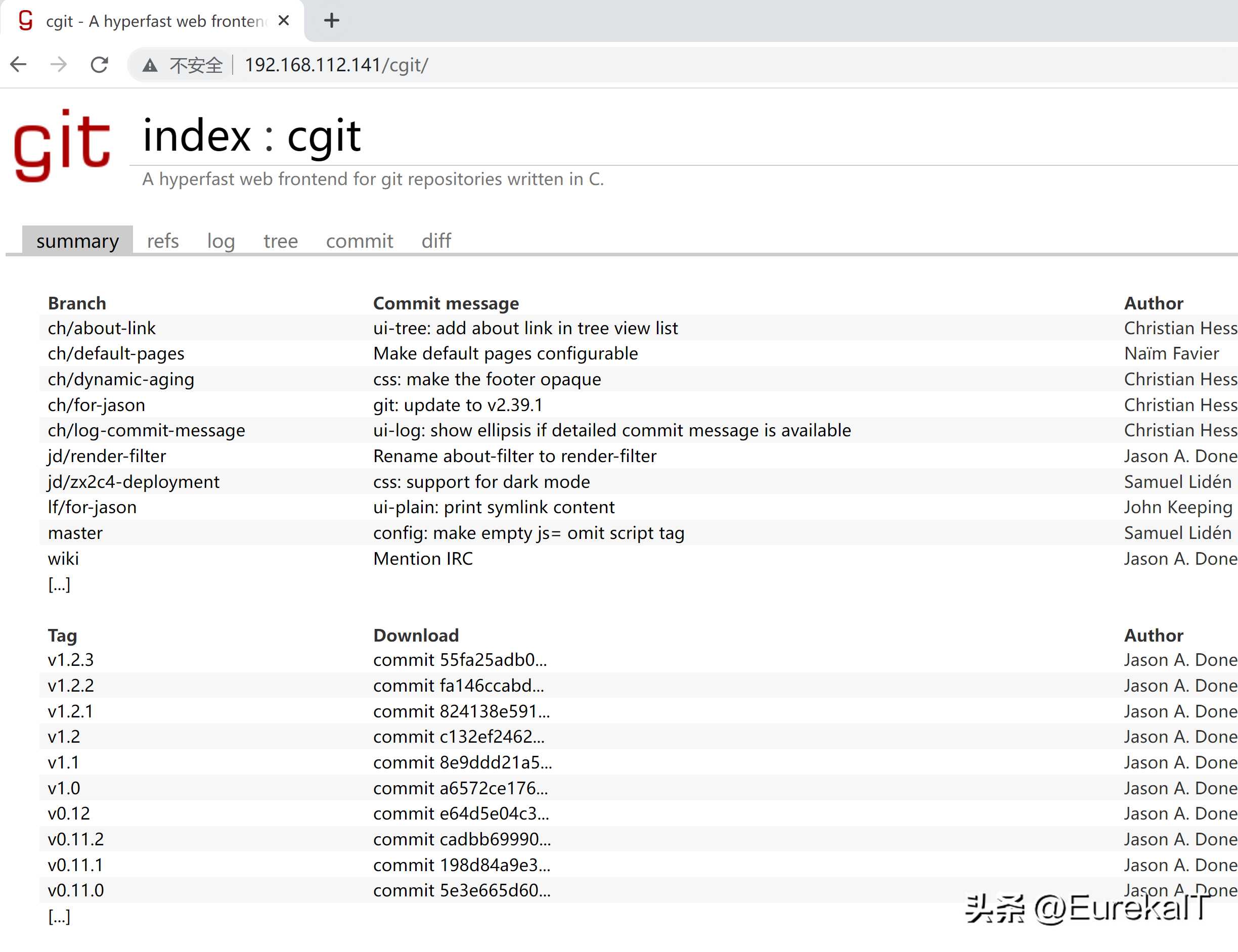Download commit a6572ce176...
Screen dimensions: 1238x952
[x=460, y=788]
